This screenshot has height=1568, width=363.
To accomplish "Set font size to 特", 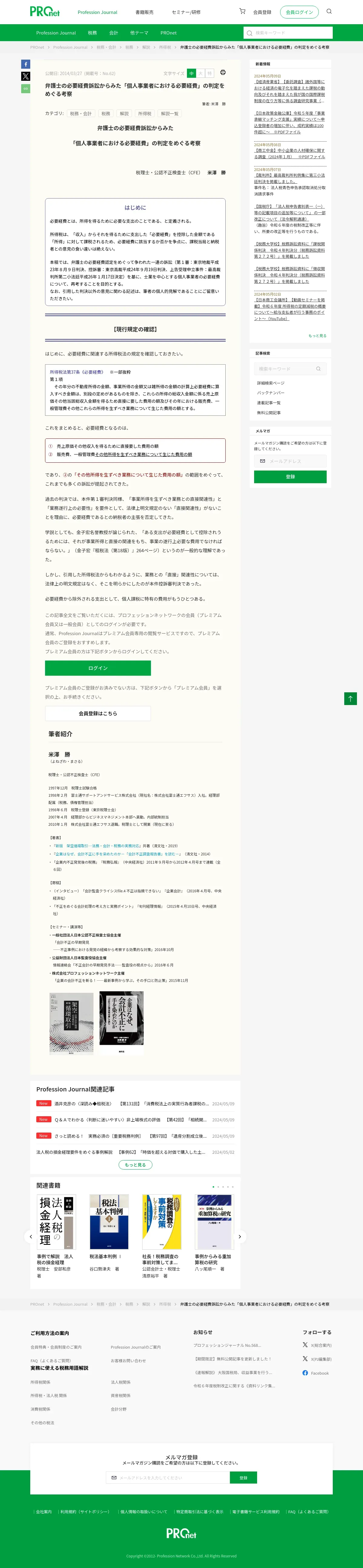I will (x=210, y=73).
